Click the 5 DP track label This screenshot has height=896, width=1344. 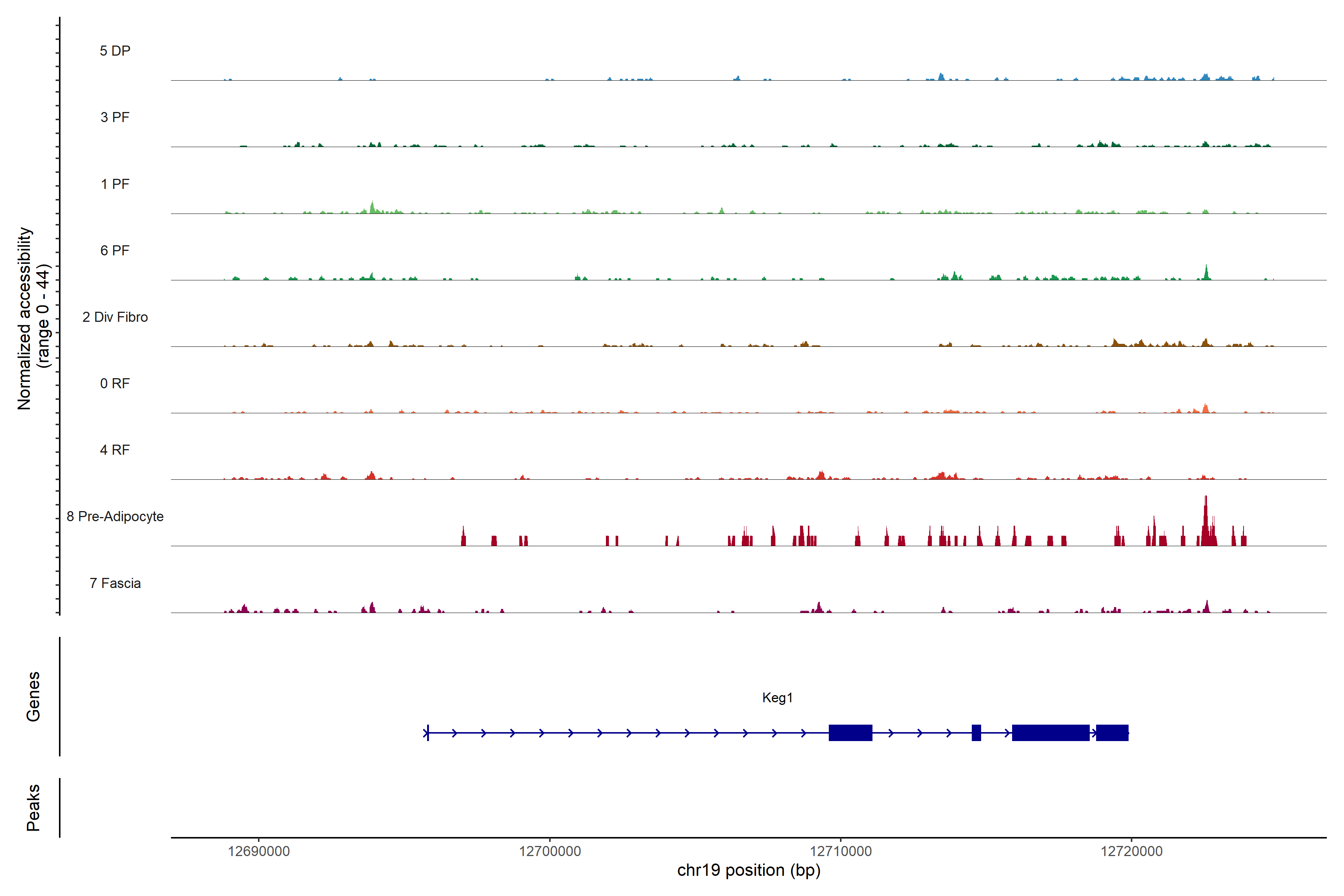115,51
